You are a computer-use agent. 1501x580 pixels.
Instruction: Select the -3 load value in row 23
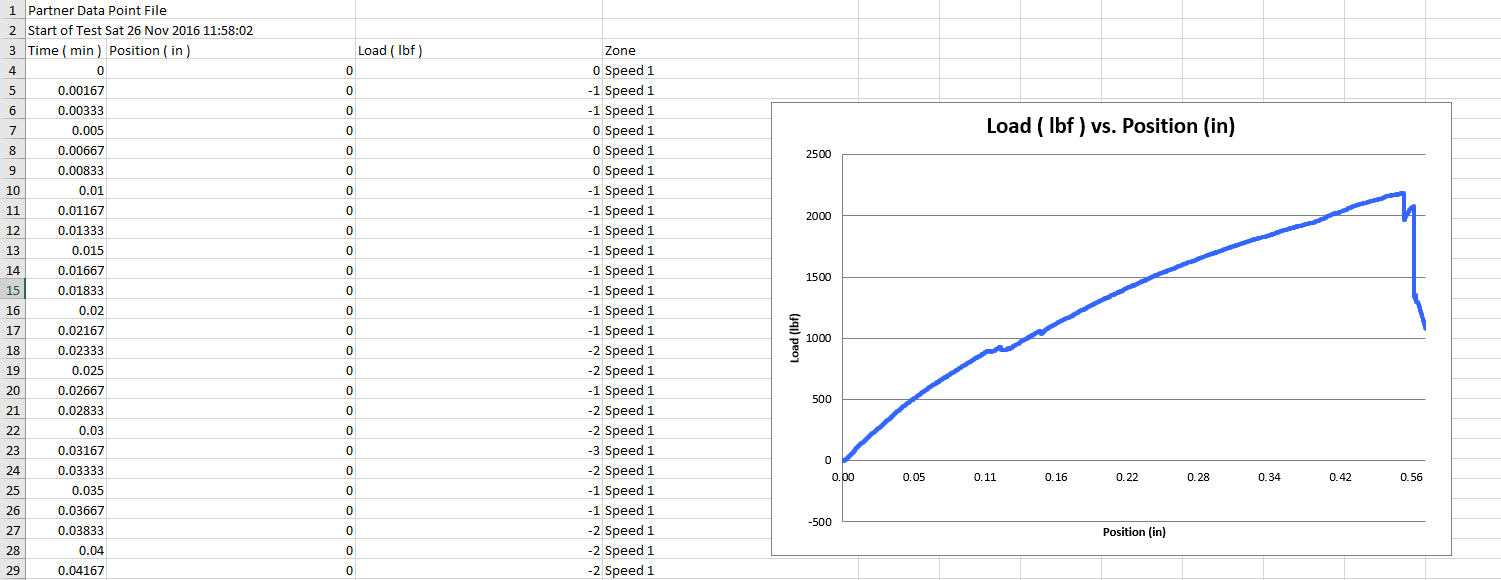tap(478, 450)
